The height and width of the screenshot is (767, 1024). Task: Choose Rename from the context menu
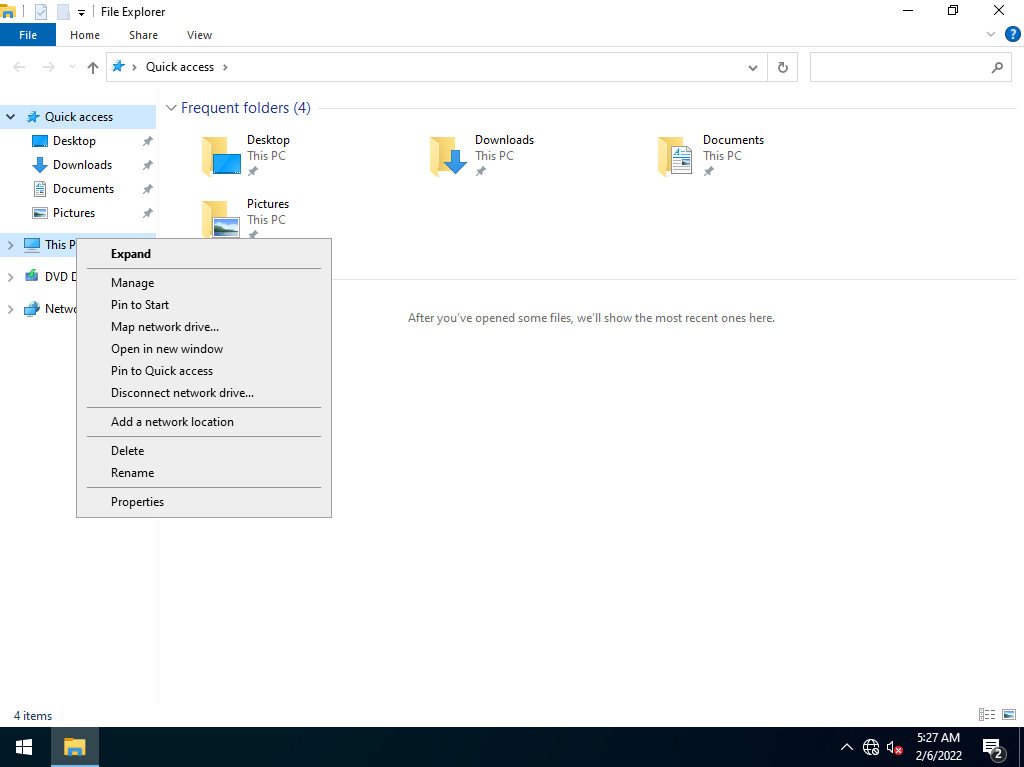tap(204, 473)
